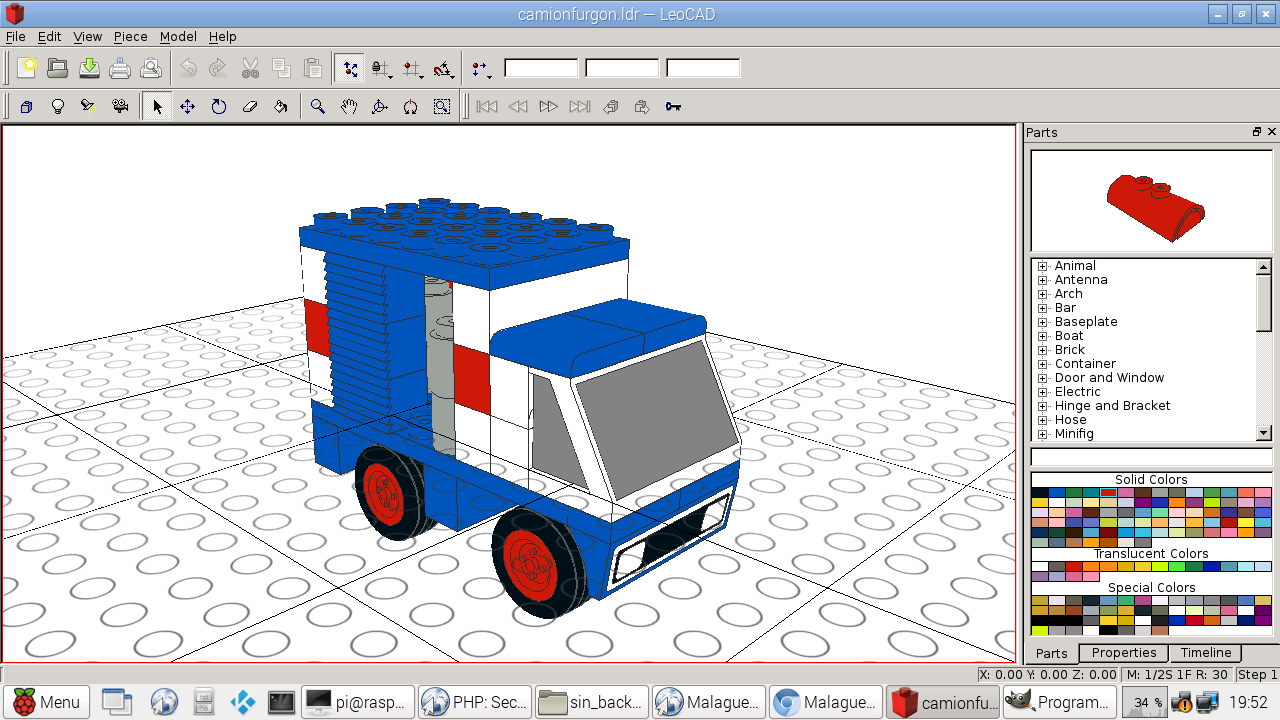Activate the Pan hand tool

[348, 106]
